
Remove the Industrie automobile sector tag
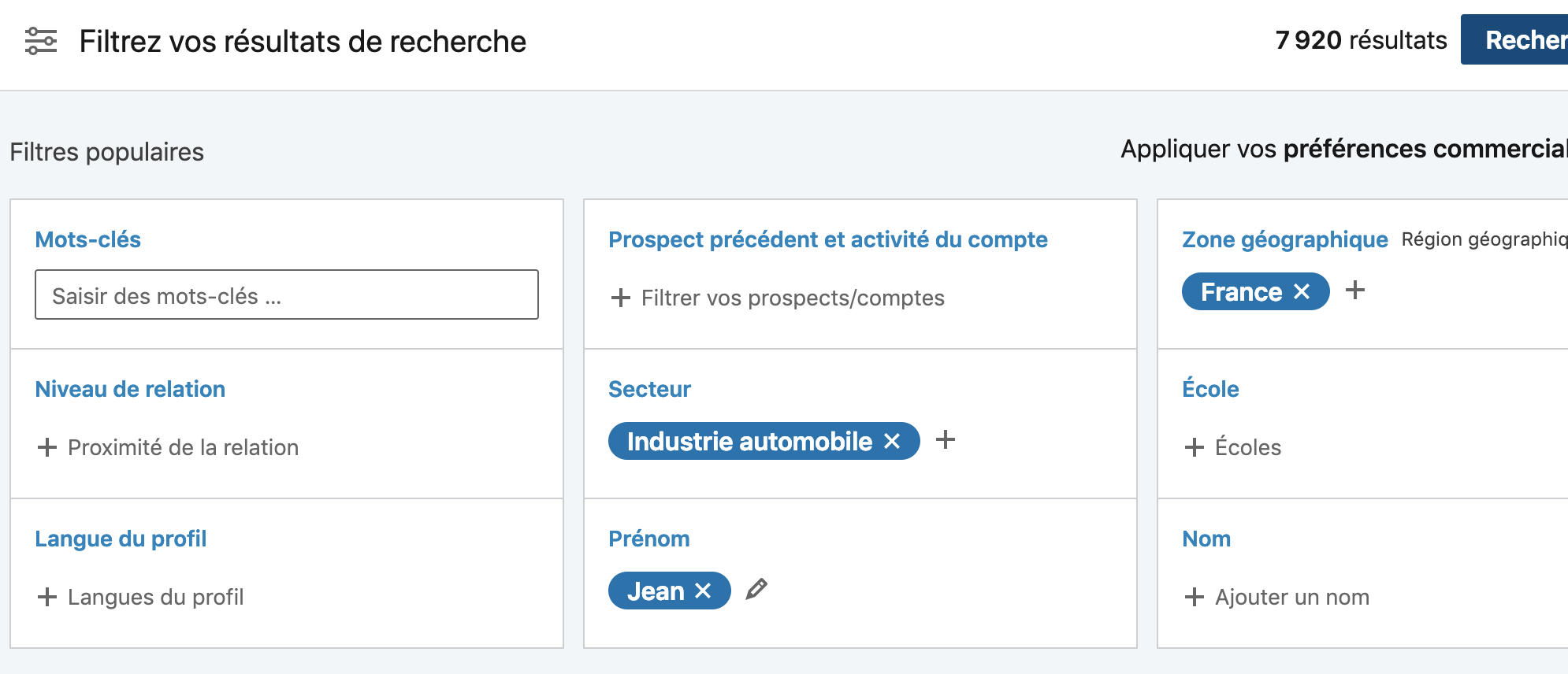892,442
